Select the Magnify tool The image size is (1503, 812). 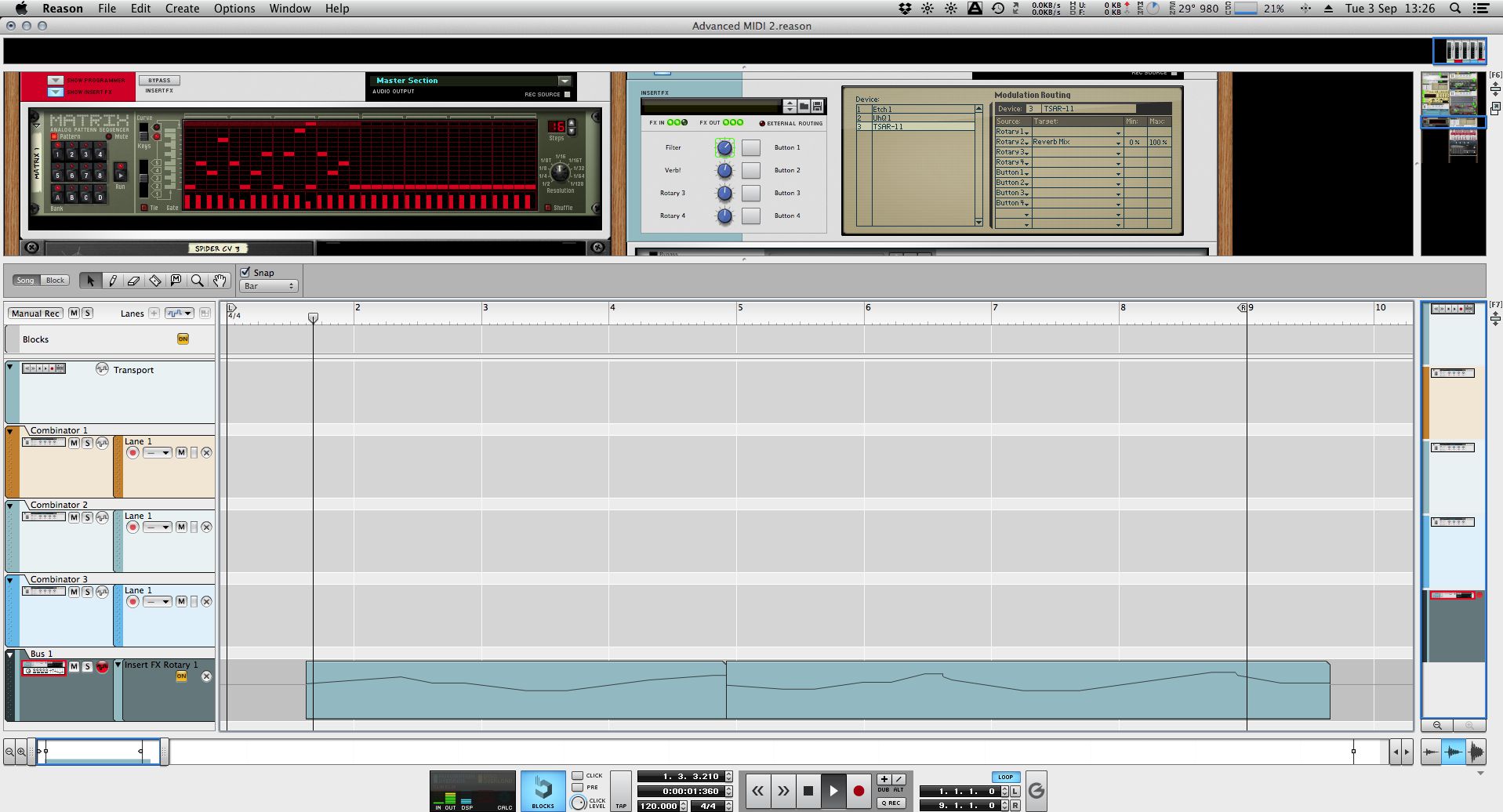pyautogui.click(x=197, y=280)
